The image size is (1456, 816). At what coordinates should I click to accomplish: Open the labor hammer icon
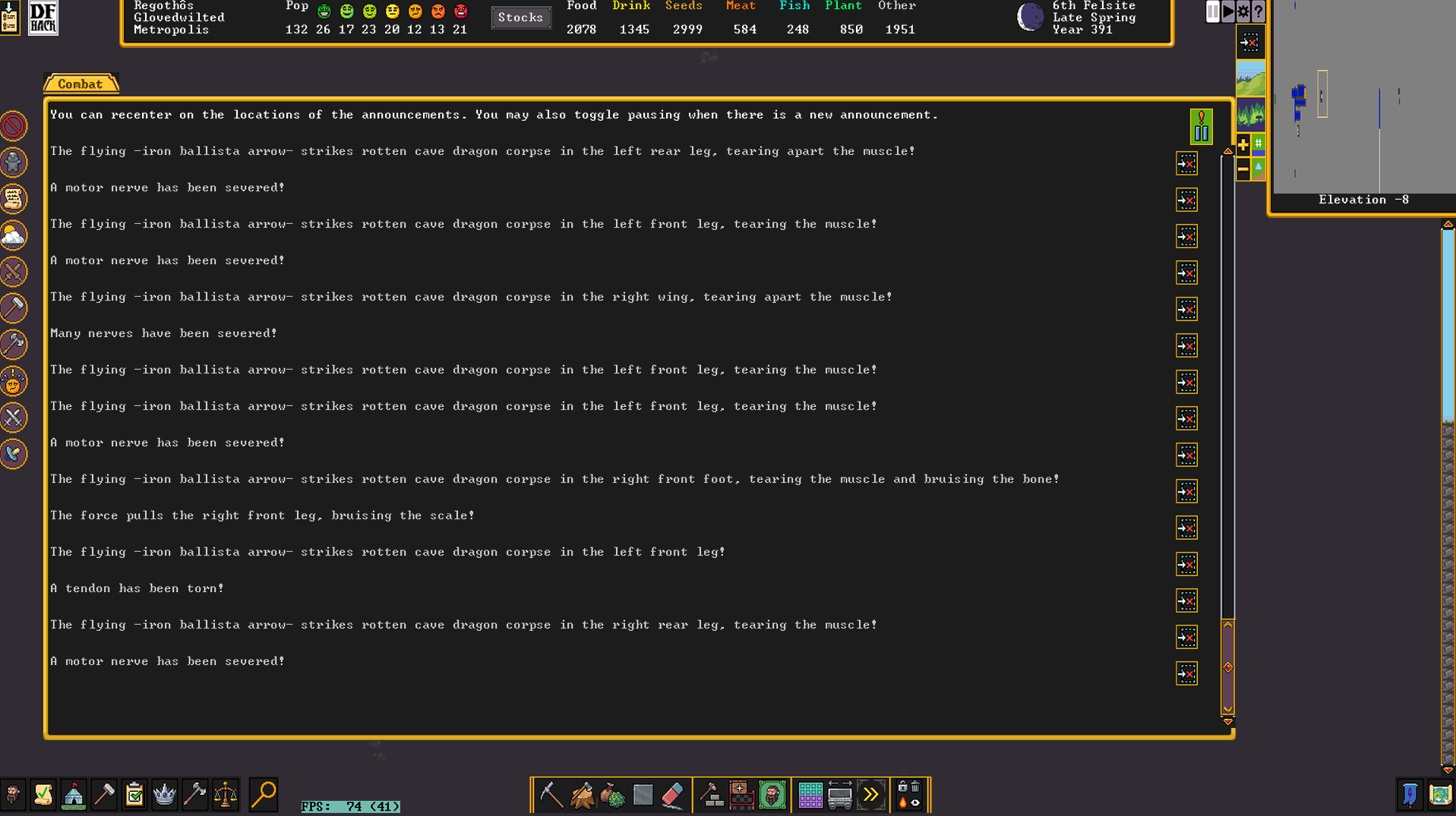[104, 795]
